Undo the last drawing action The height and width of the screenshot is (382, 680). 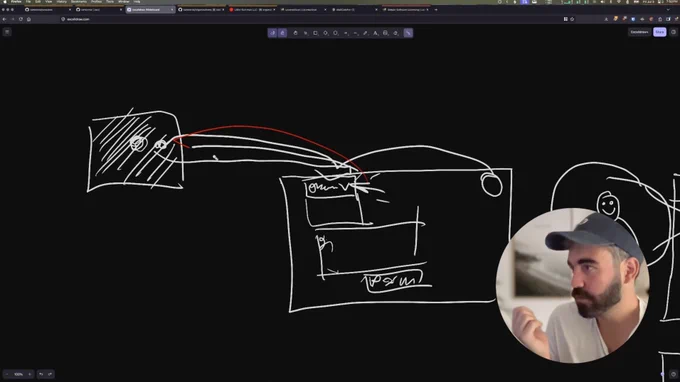41,374
